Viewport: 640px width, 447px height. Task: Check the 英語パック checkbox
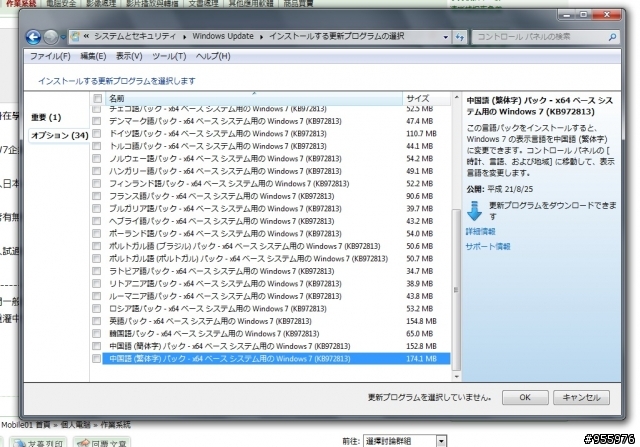tap(97, 321)
